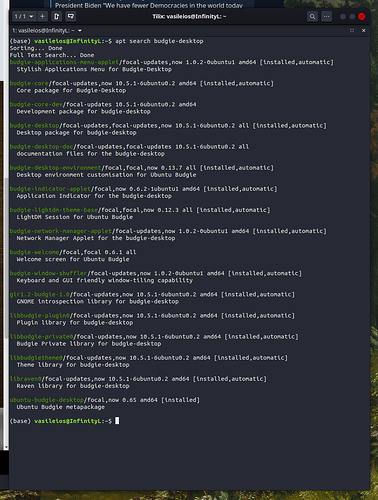This screenshot has height=500, width=378.
Task: Click package name 'gir1.2-budgie-1.0'
Action: (x=40, y=294)
